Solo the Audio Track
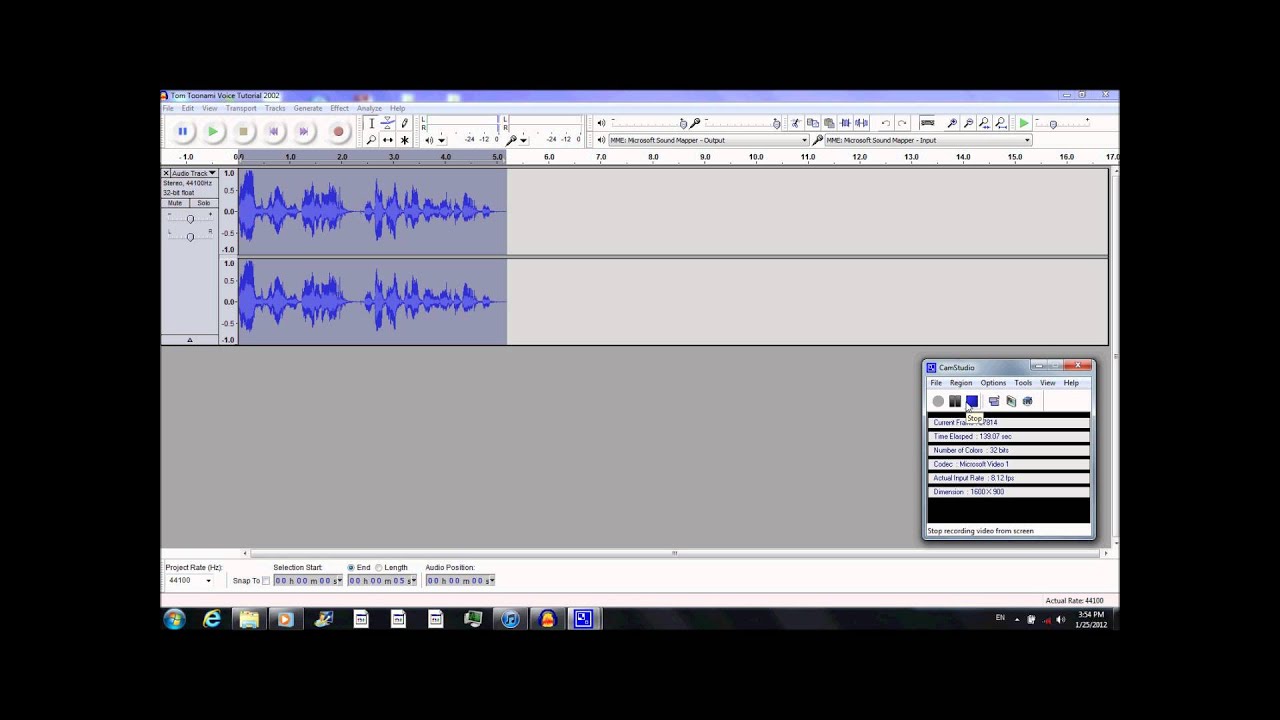1280x720 pixels. tap(203, 203)
